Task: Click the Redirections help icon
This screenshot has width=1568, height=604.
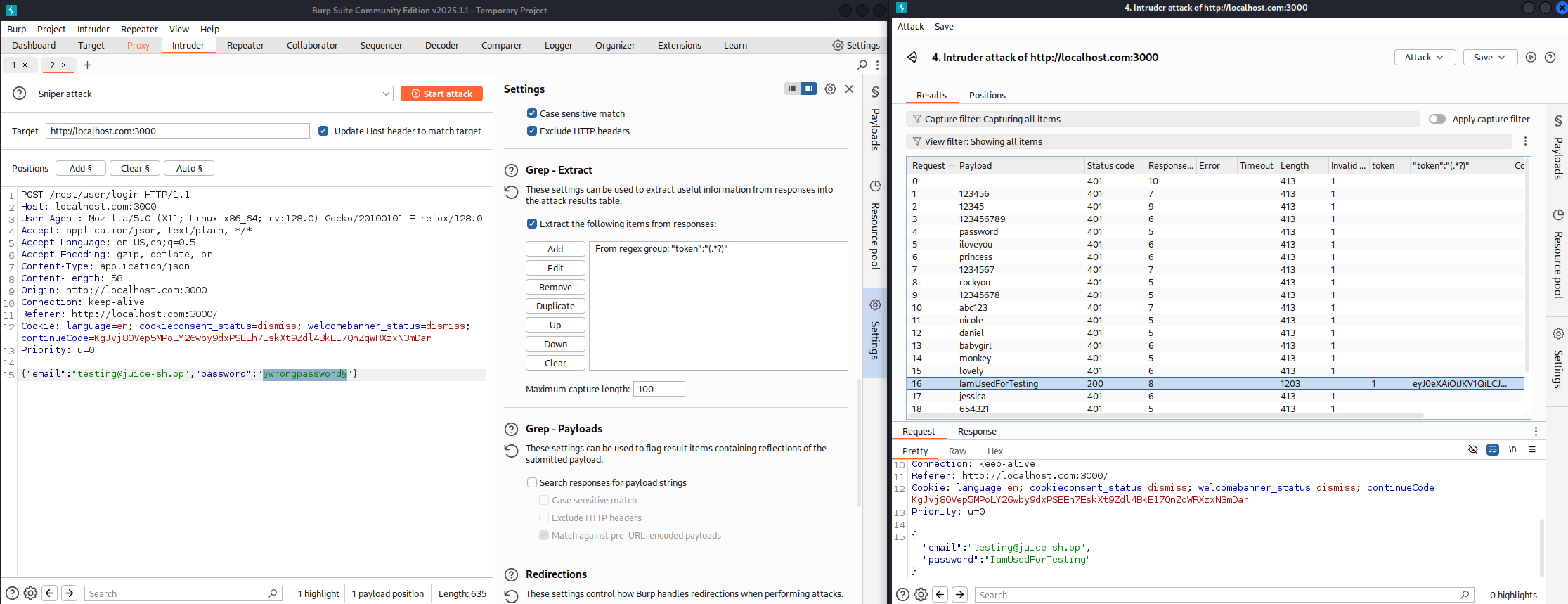Action: [x=512, y=574]
